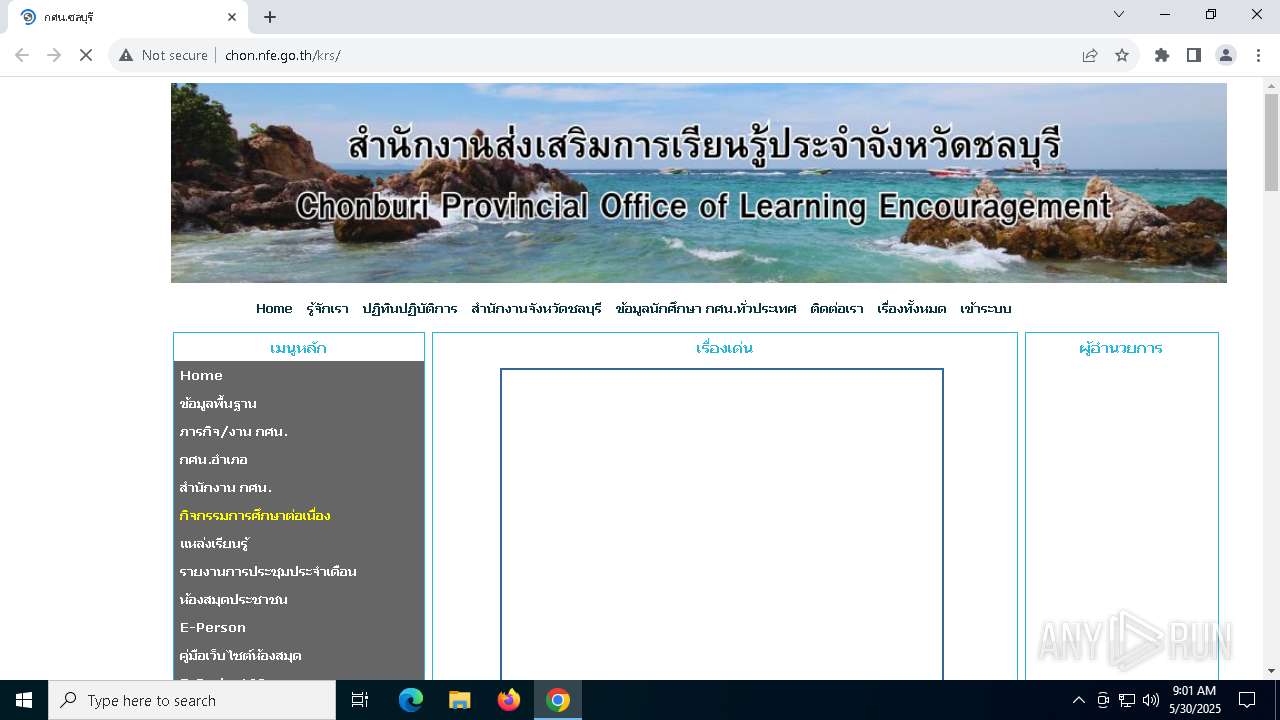Open ติดต่อเรา in top navigation
The height and width of the screenshot is (720, 1280).
click(837, 309)
